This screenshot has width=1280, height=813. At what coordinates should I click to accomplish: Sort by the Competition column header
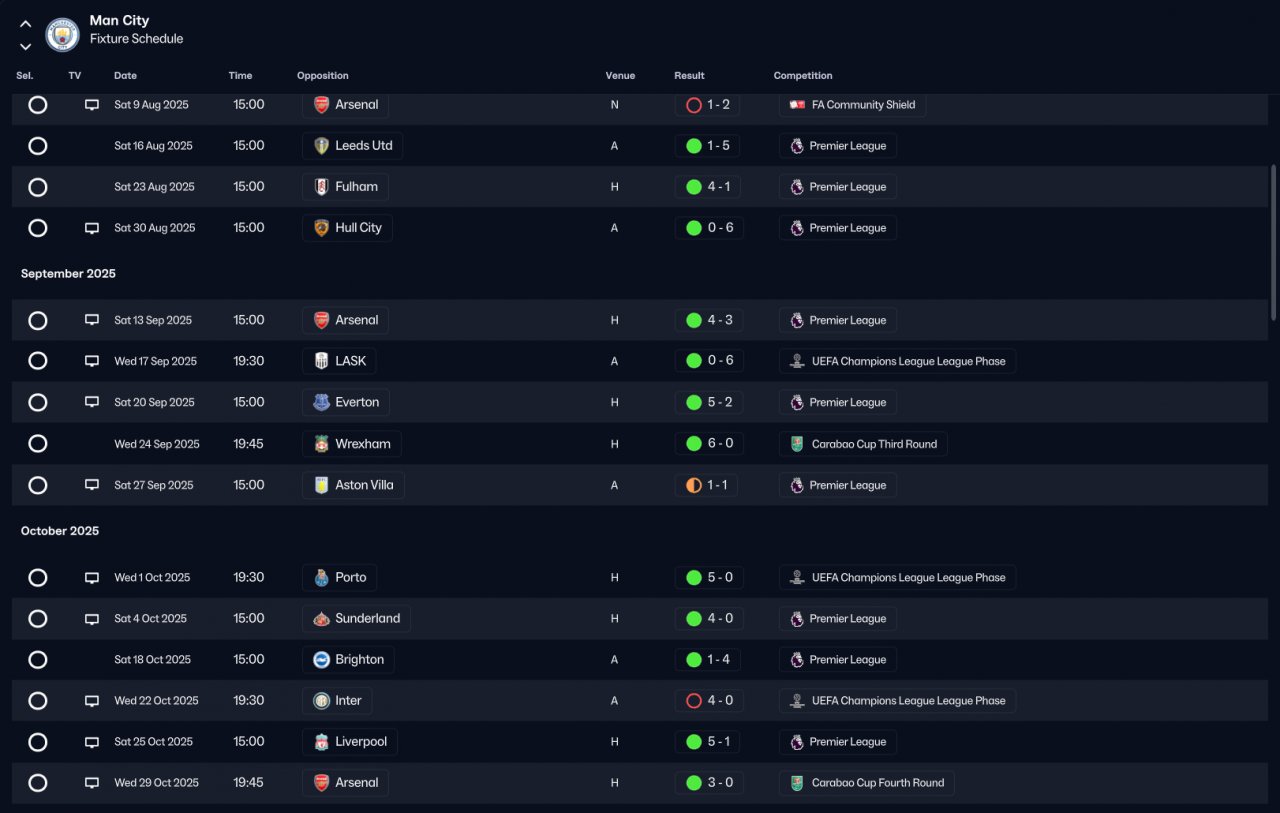[x=803, y=76]
